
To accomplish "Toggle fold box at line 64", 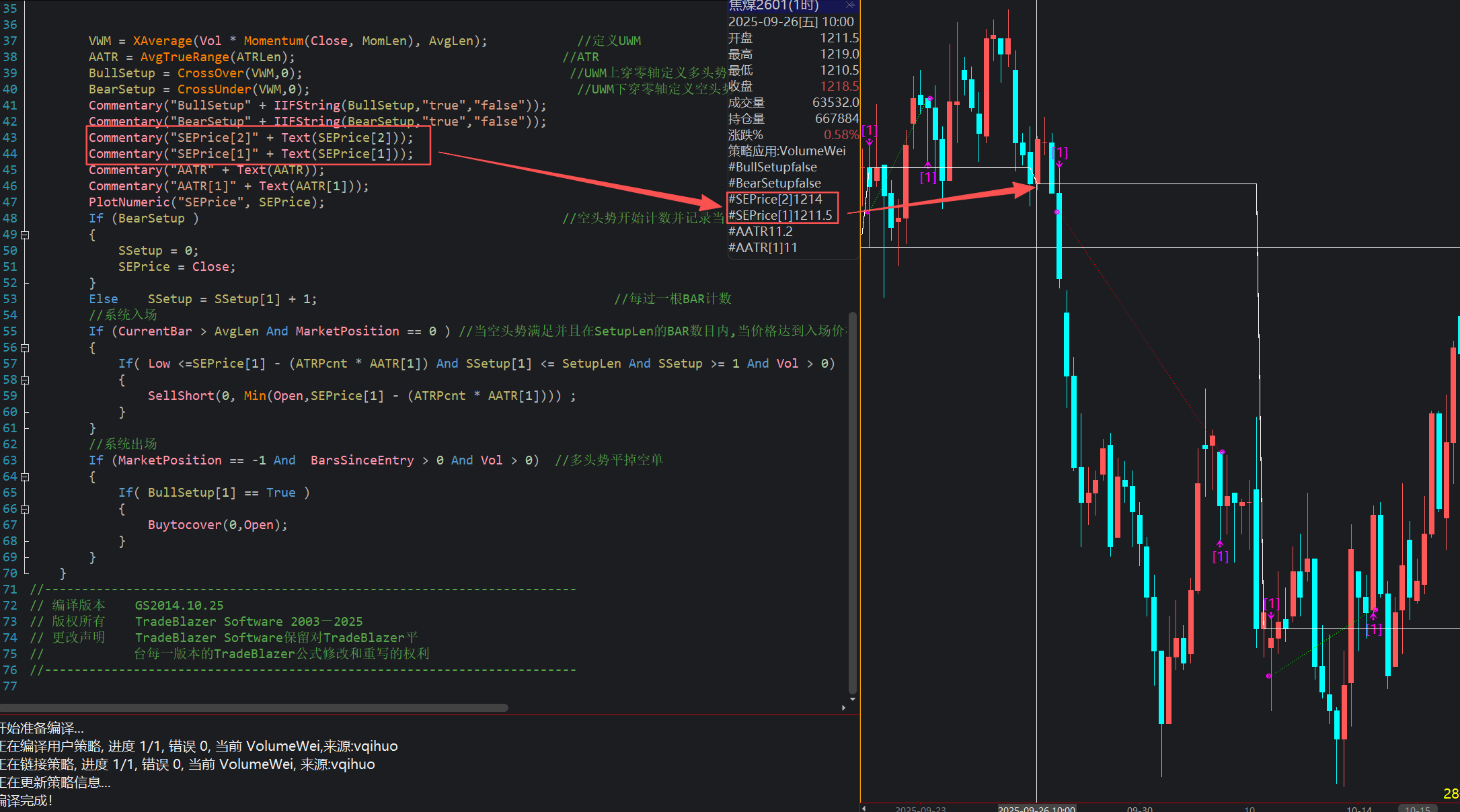I will 25,477.
